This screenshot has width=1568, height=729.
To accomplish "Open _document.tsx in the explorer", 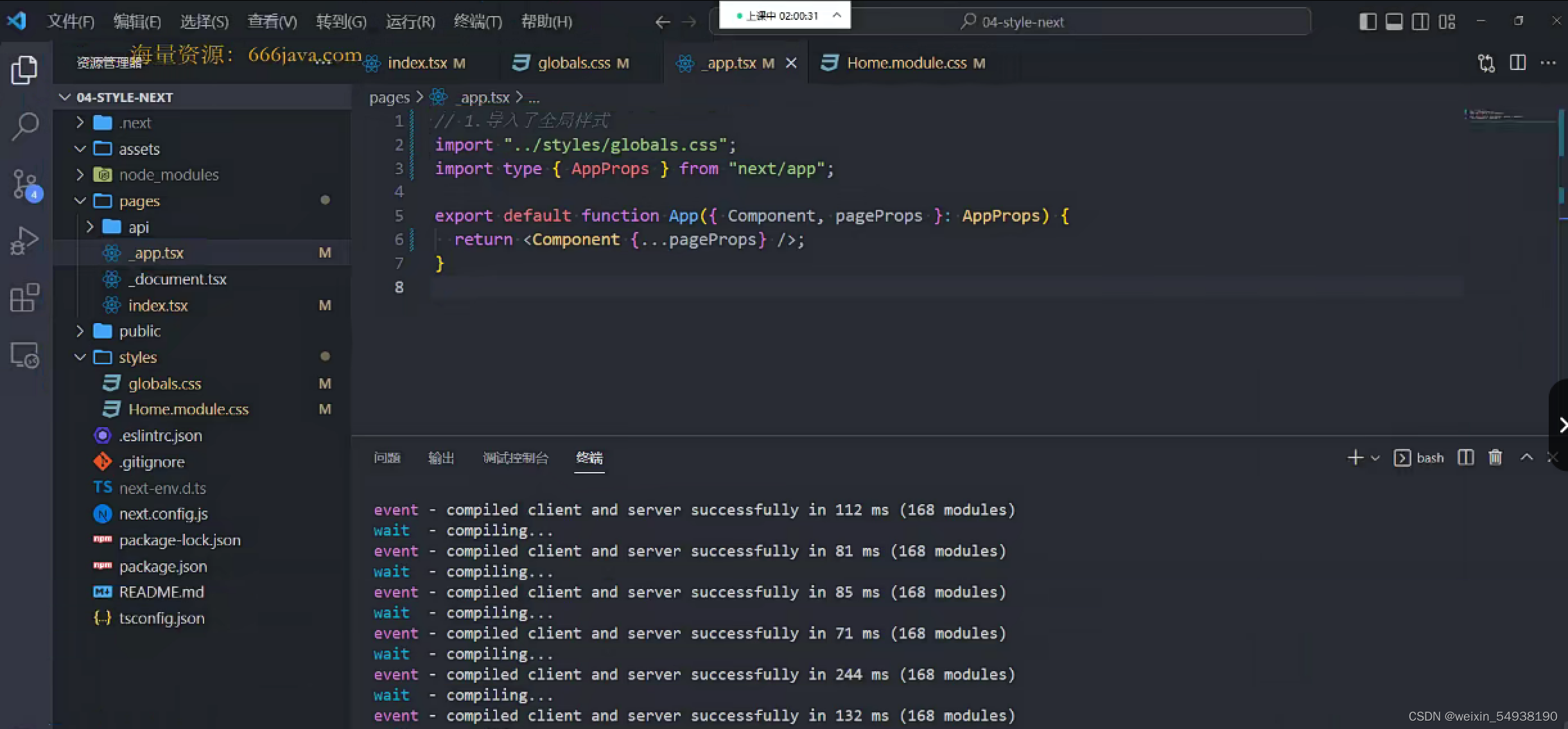I will click(x=202, y=279).
